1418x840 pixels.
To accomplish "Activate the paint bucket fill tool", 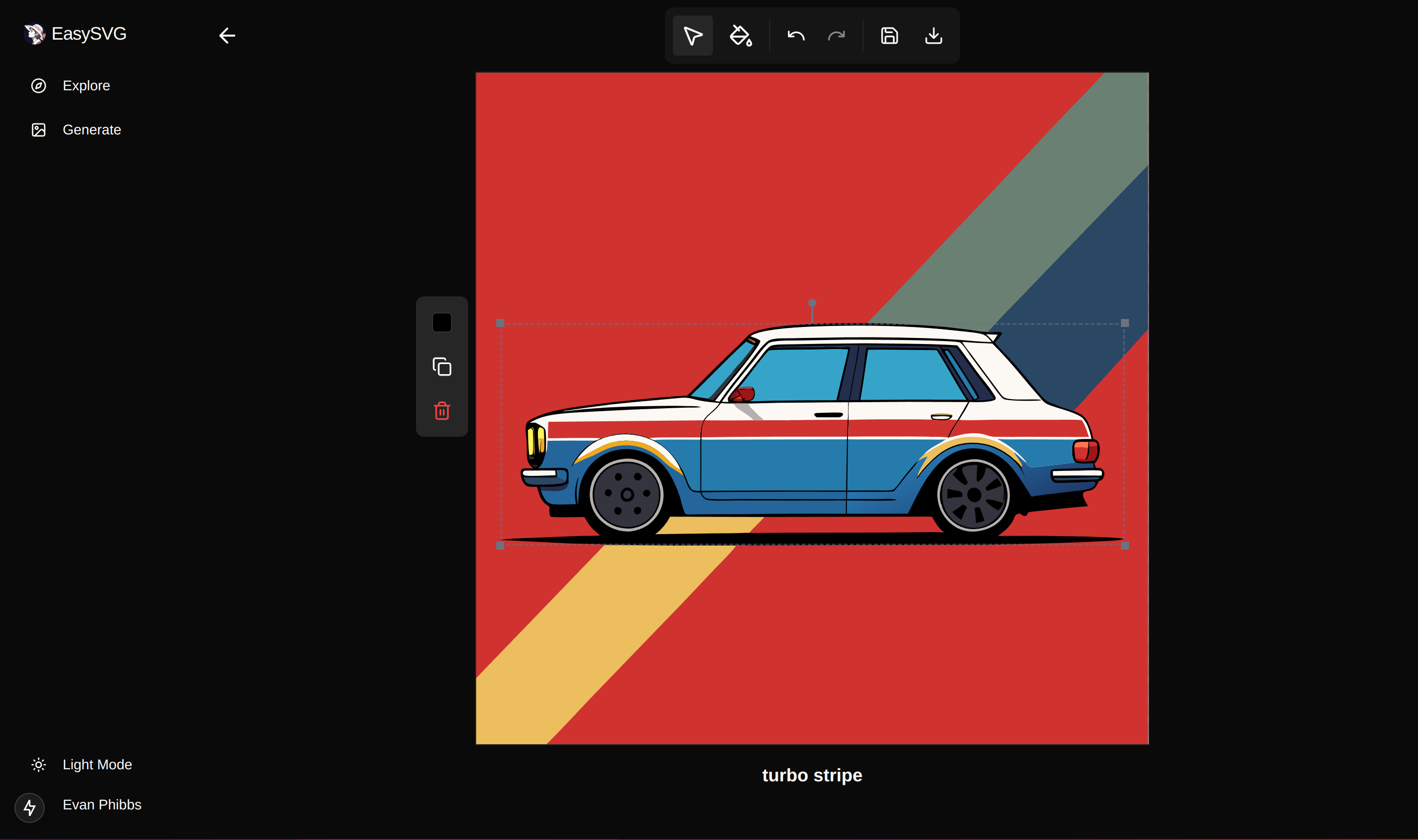I will coord(740,36).
